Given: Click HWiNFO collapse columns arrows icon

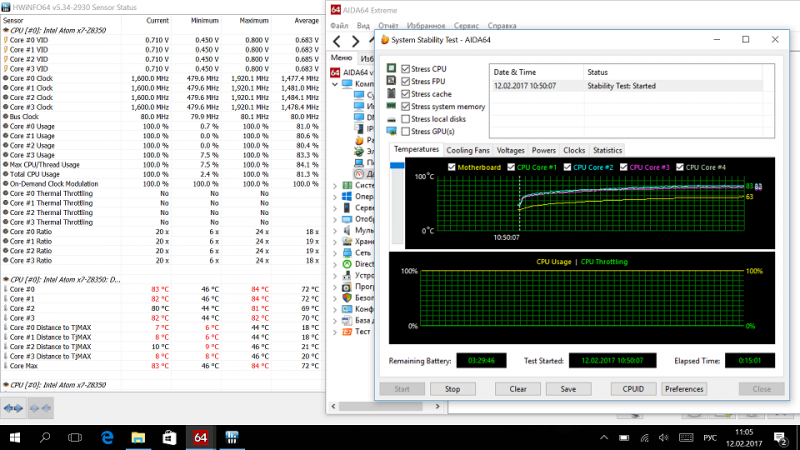Looking at the screenshot, I should 40,409.
